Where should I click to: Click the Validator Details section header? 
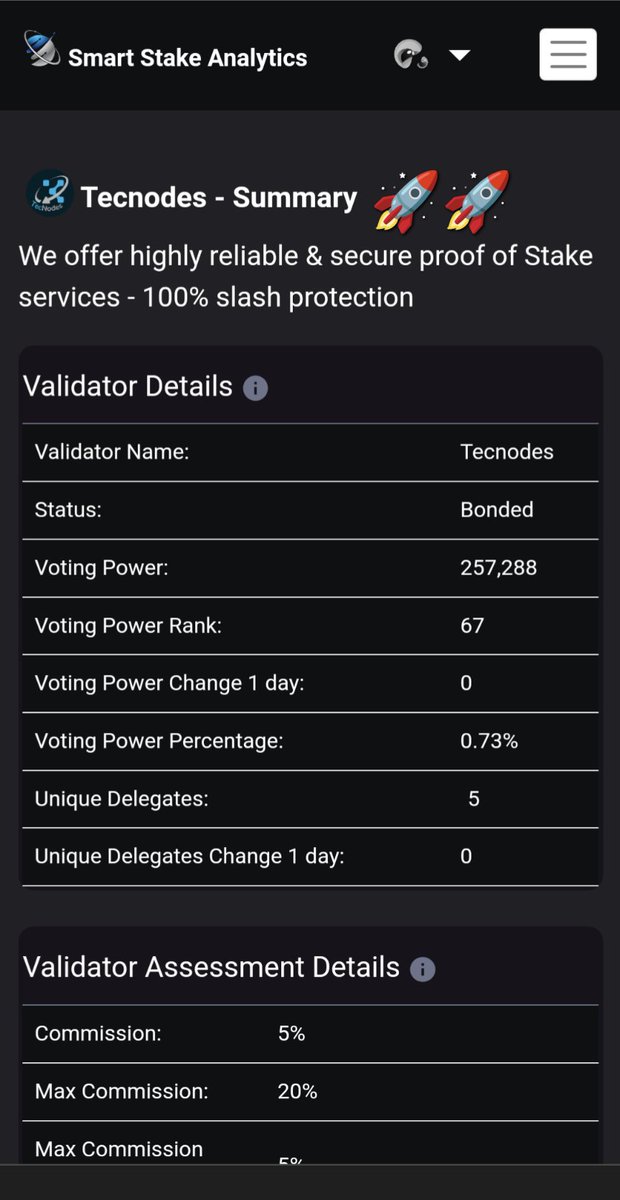128,387
